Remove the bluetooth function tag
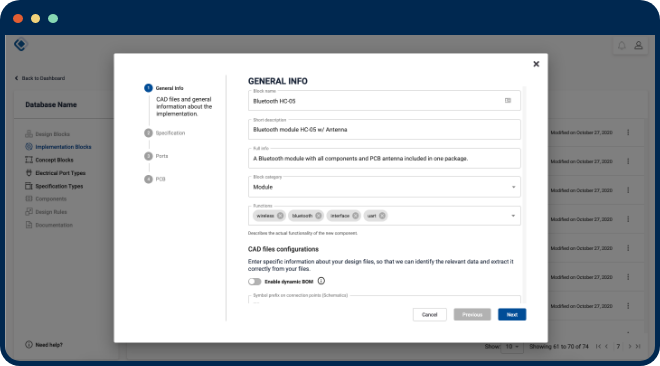This screenshot has width=660, height=366. [x=319, y=216]
